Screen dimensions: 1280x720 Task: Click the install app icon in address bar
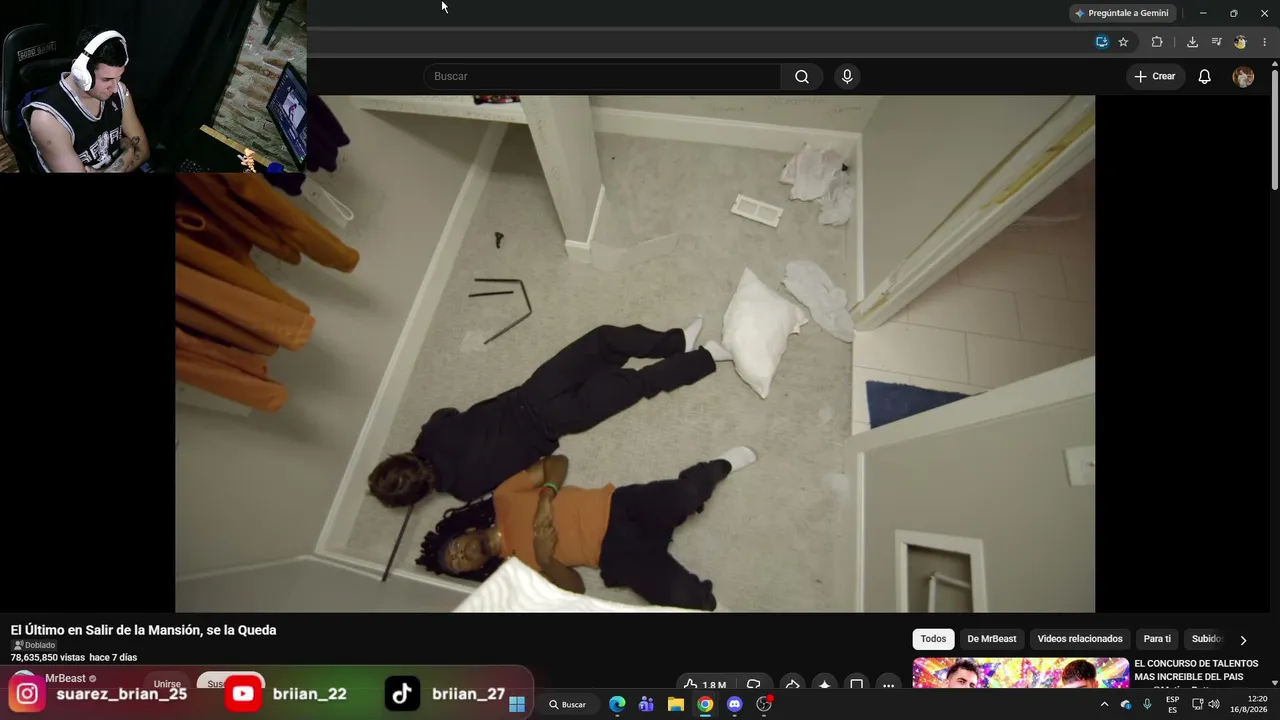(1102, 42)
